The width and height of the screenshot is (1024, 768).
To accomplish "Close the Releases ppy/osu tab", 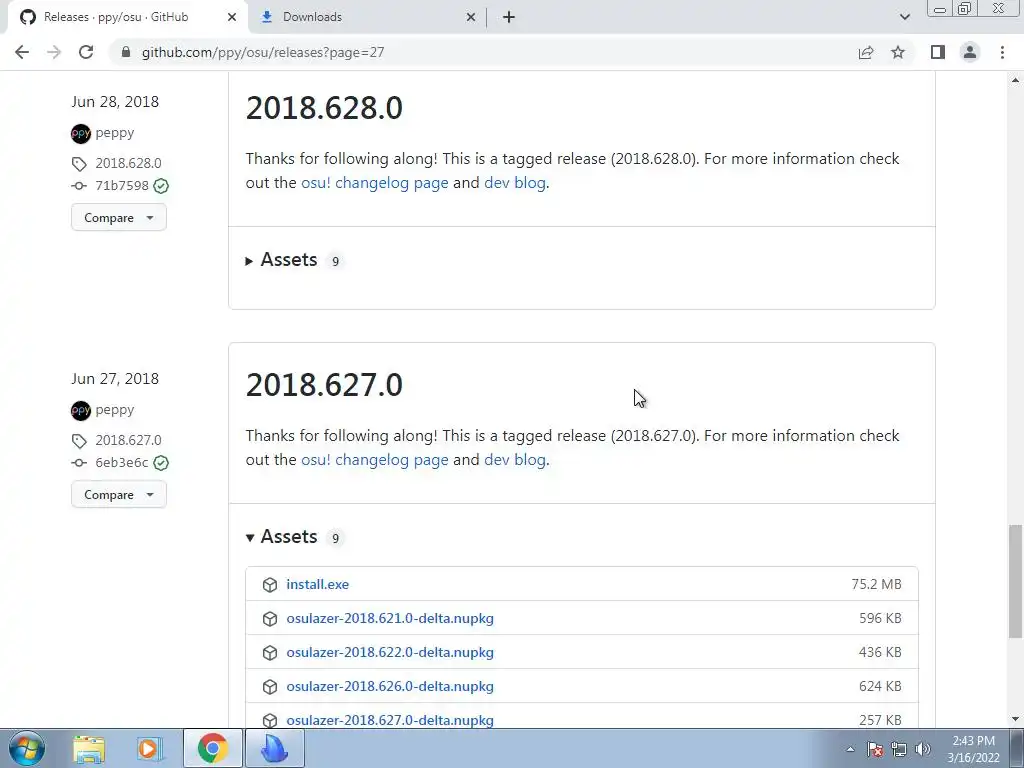I will pyautogui.click(x=232, y=17).
